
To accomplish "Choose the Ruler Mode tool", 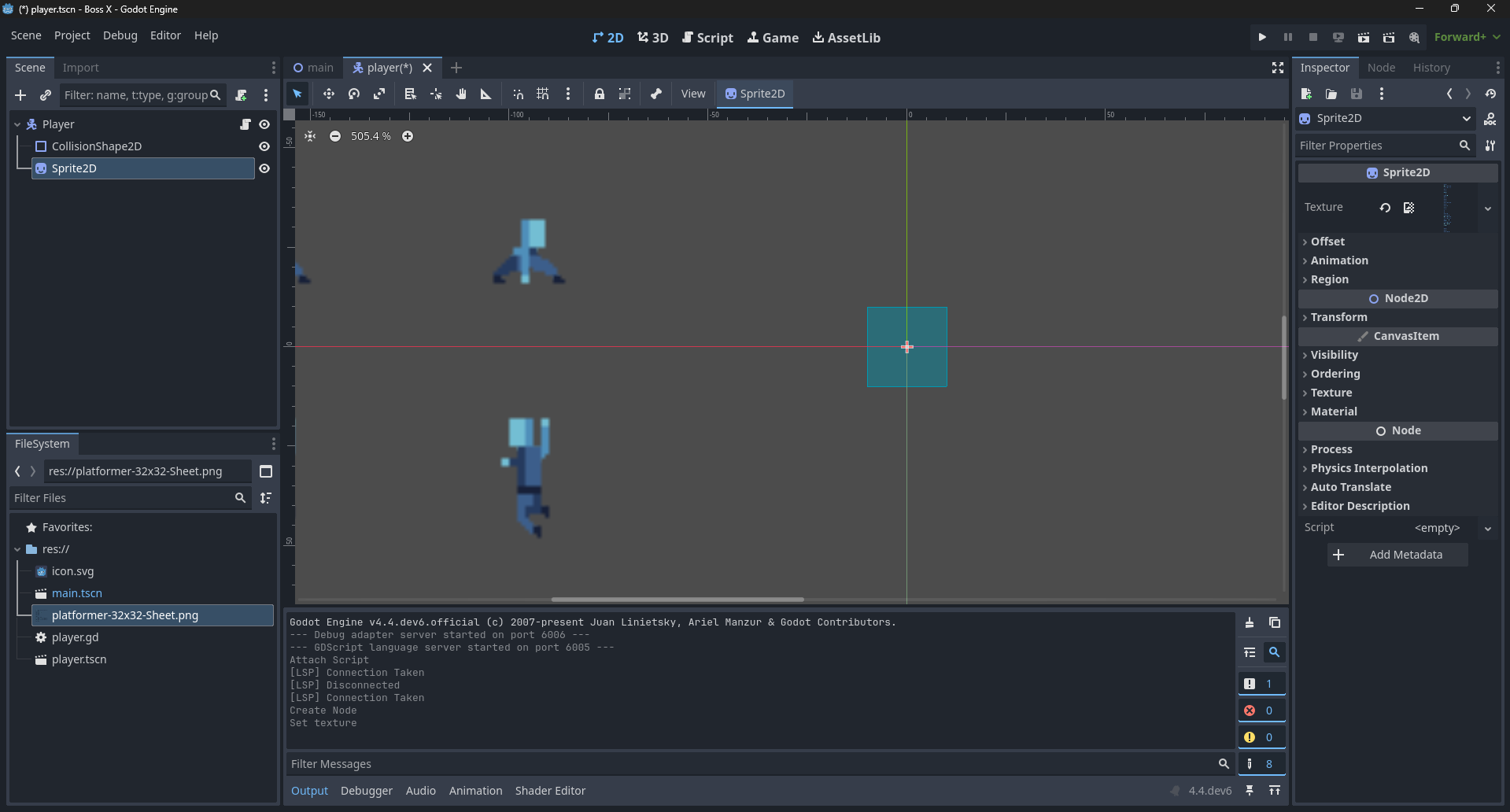I will (x=486, y=94).
